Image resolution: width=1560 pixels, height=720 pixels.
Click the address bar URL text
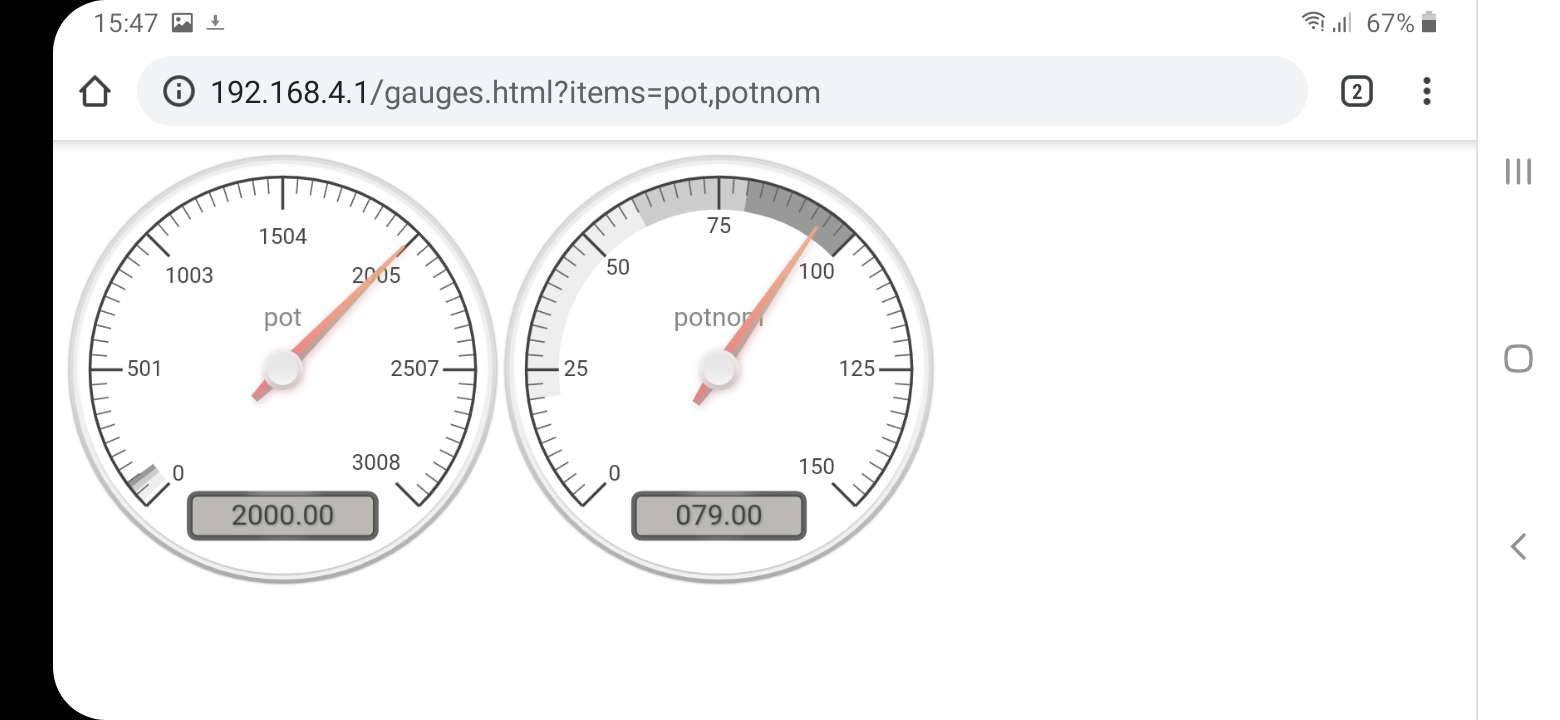(515, 92)
